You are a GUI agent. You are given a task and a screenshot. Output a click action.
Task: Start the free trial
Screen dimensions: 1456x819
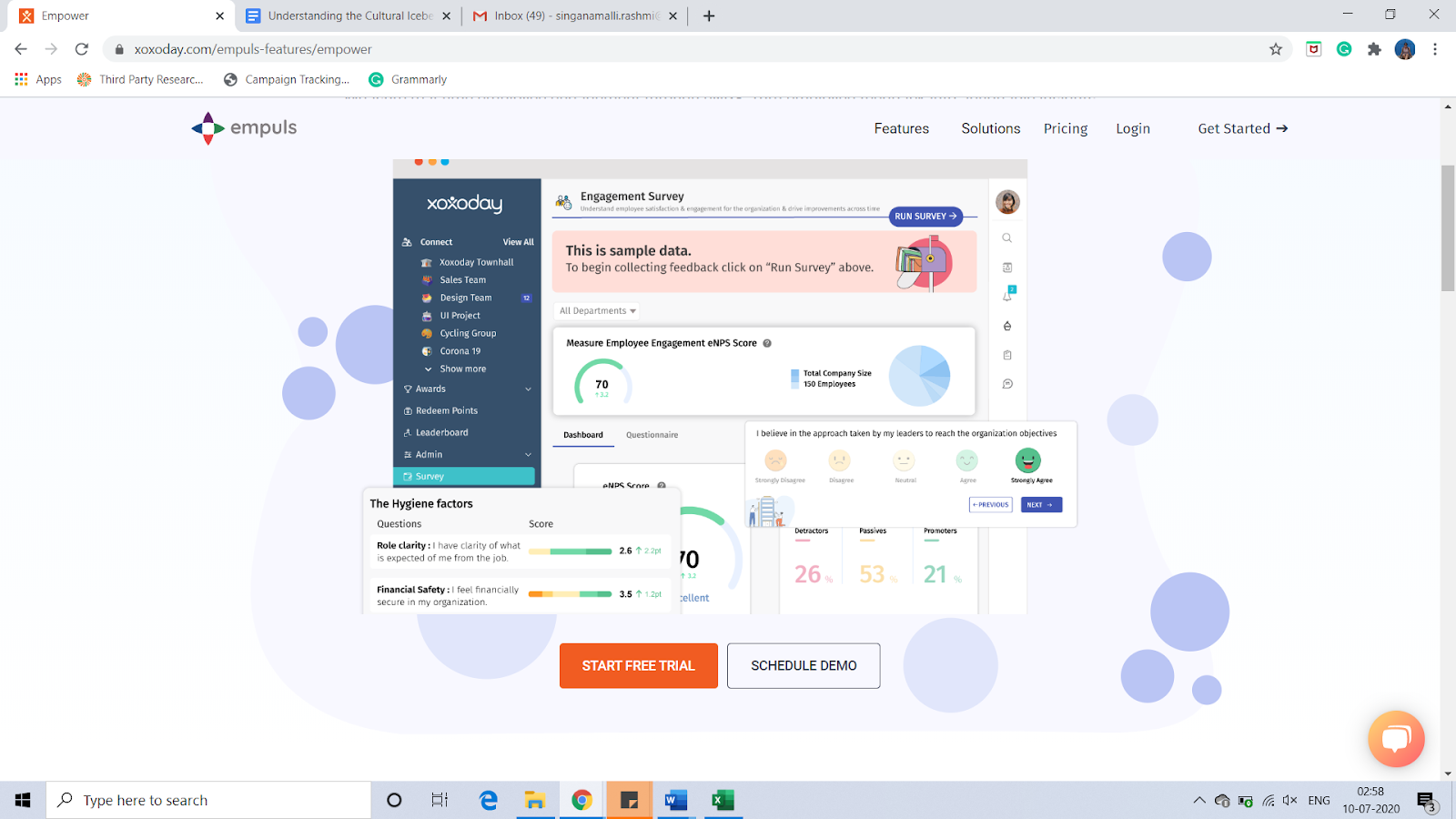tap(639, 666)
